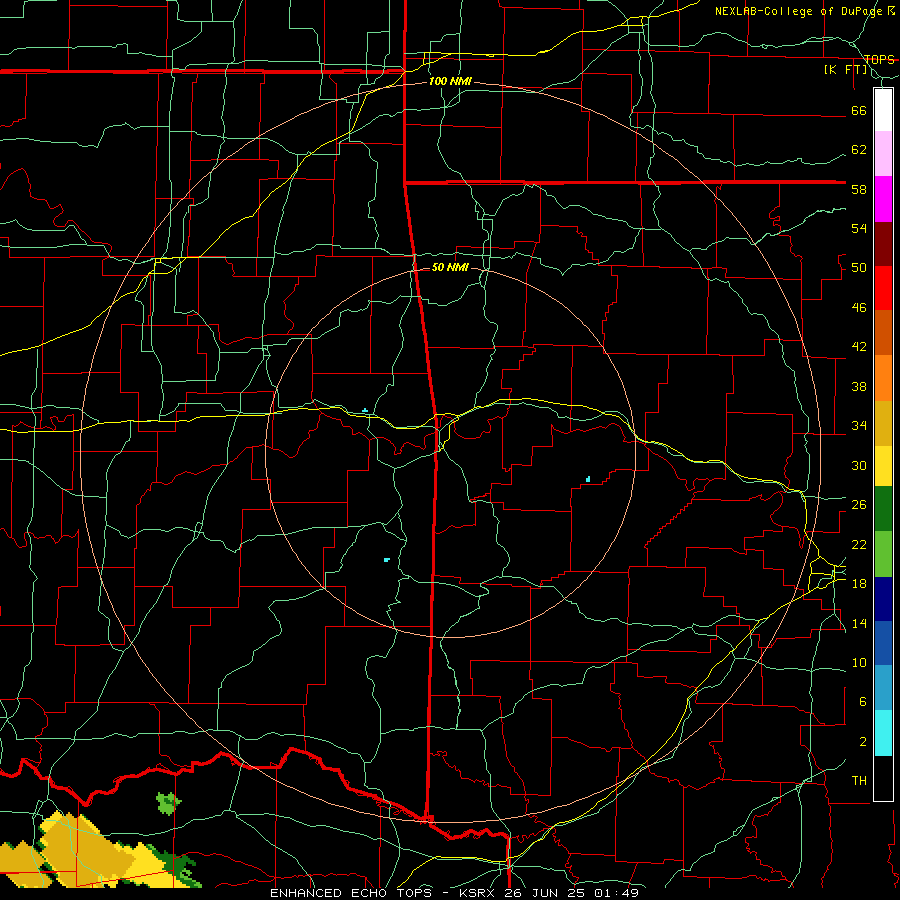Pick the bright red legend swatch
This screenshot has width=900, height=900.
point(883,288)
